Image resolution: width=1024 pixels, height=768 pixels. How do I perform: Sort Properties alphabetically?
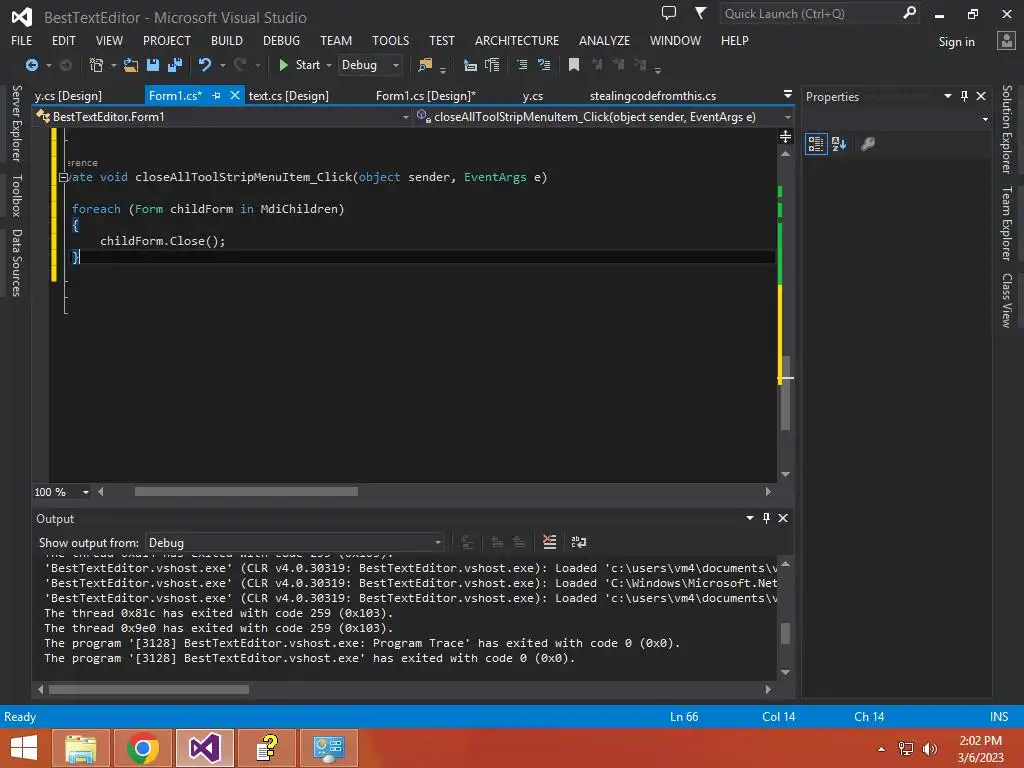pyautogui.click(x=839, y=144)
